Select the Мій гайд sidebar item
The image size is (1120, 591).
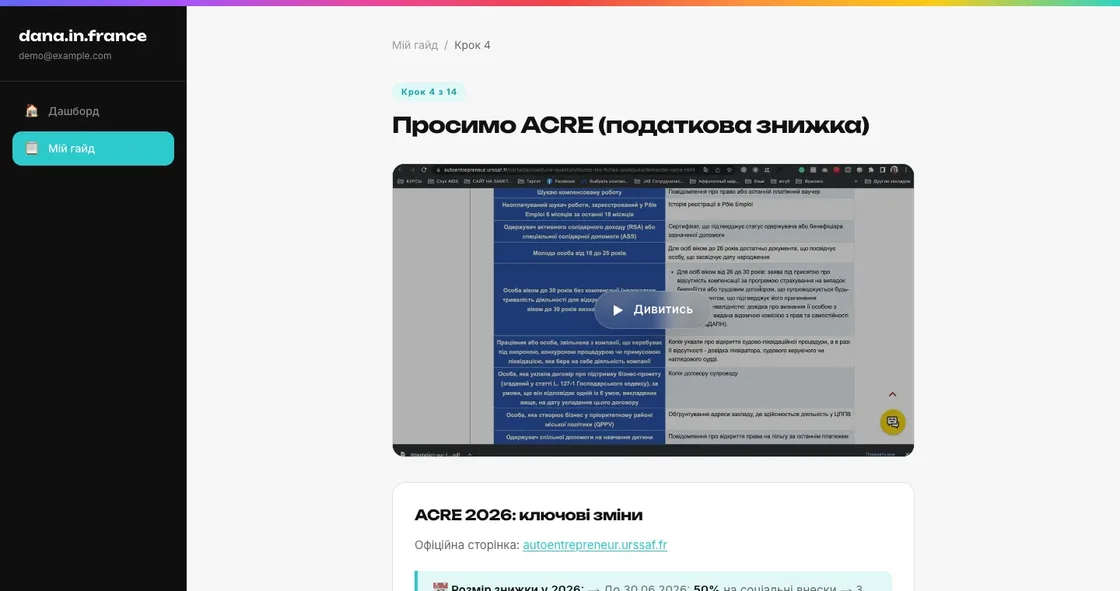pyautogui.click(x=93, y=149)
